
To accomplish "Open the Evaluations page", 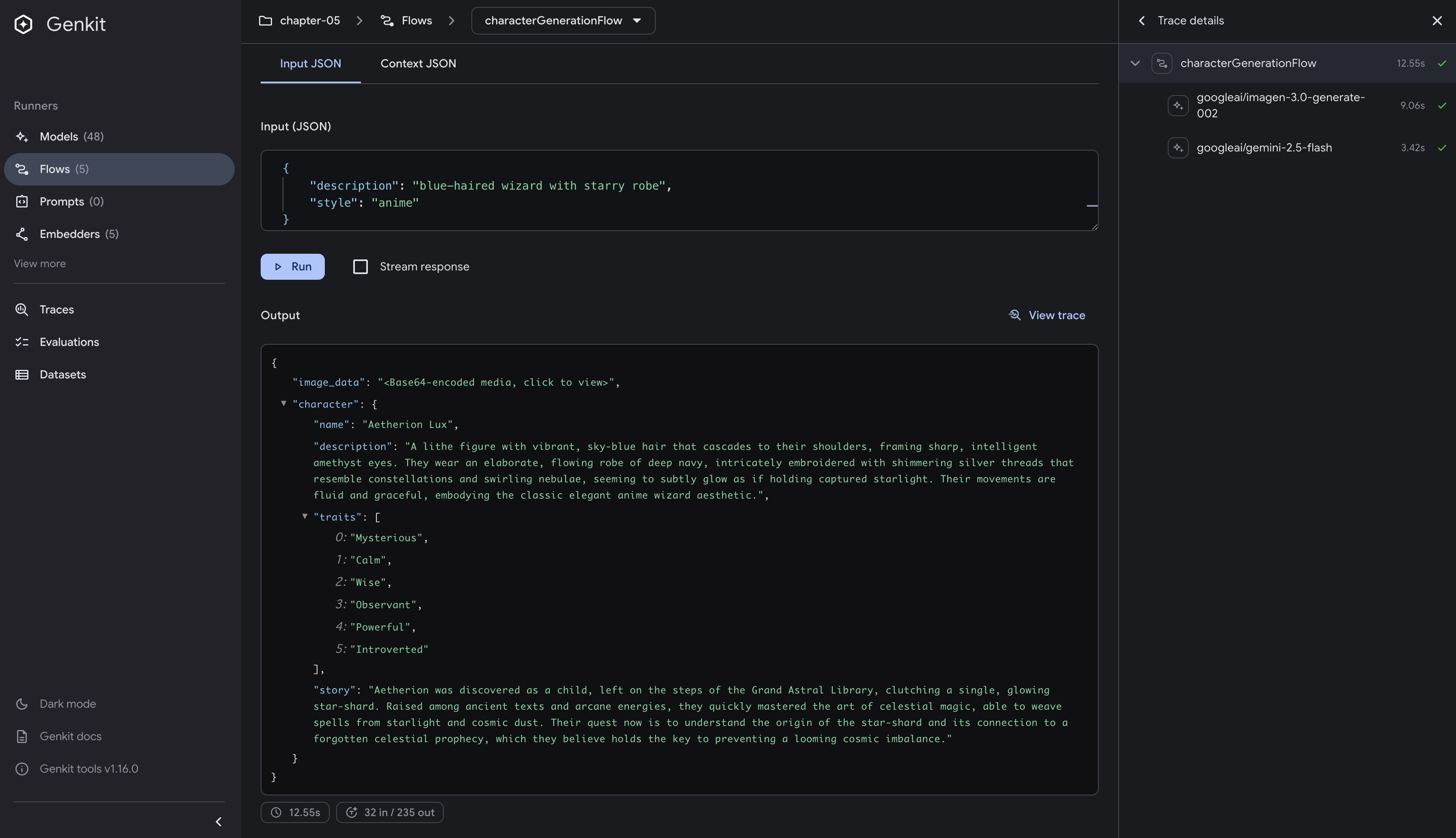I will 119,342.
